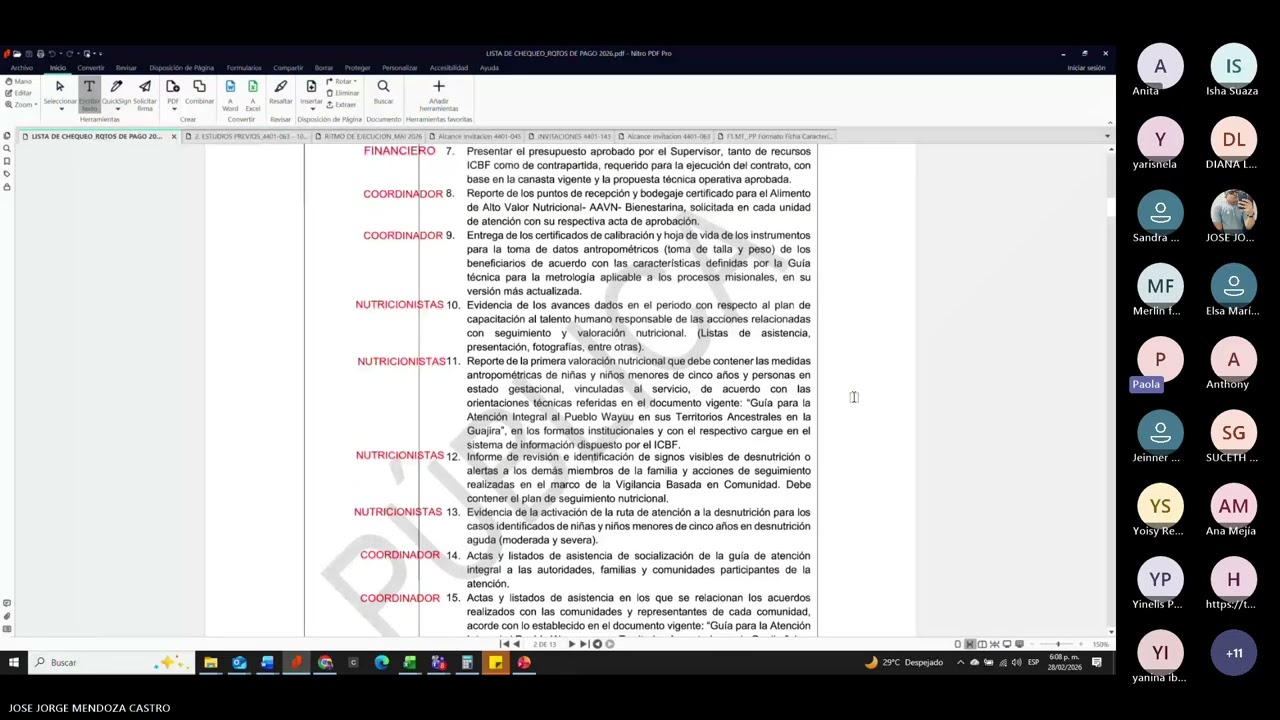Click Extraer pages option
This screenshot has height=720, width=1280.
pos(341,104)
